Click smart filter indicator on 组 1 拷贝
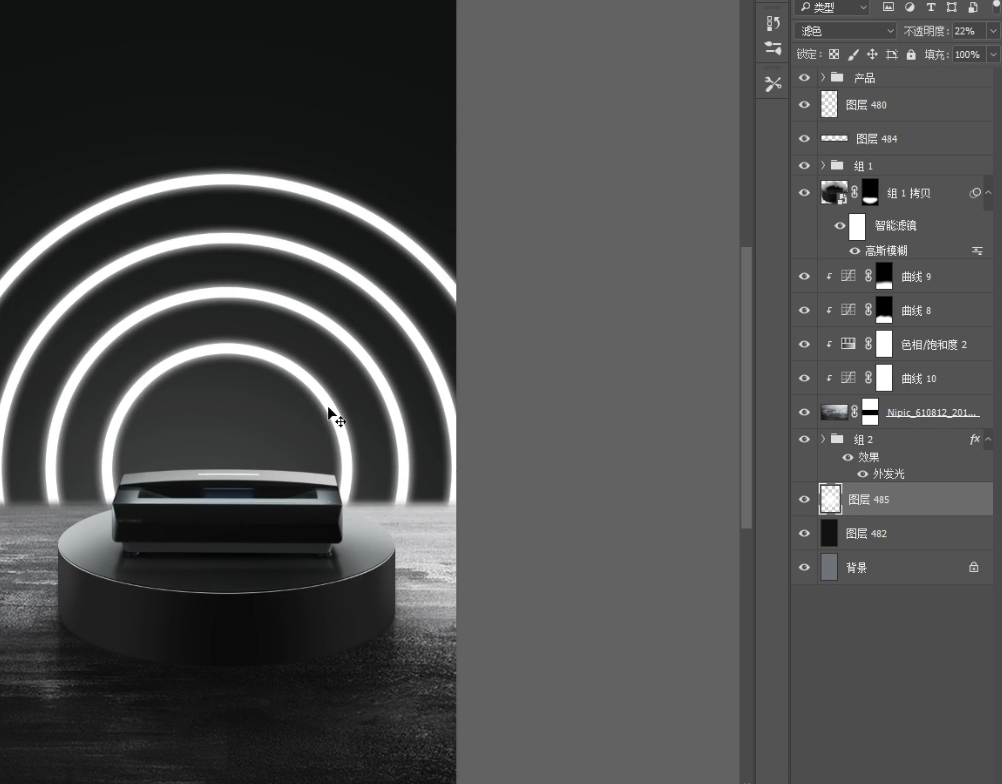 pyautogui.click(x=975, y=193)
